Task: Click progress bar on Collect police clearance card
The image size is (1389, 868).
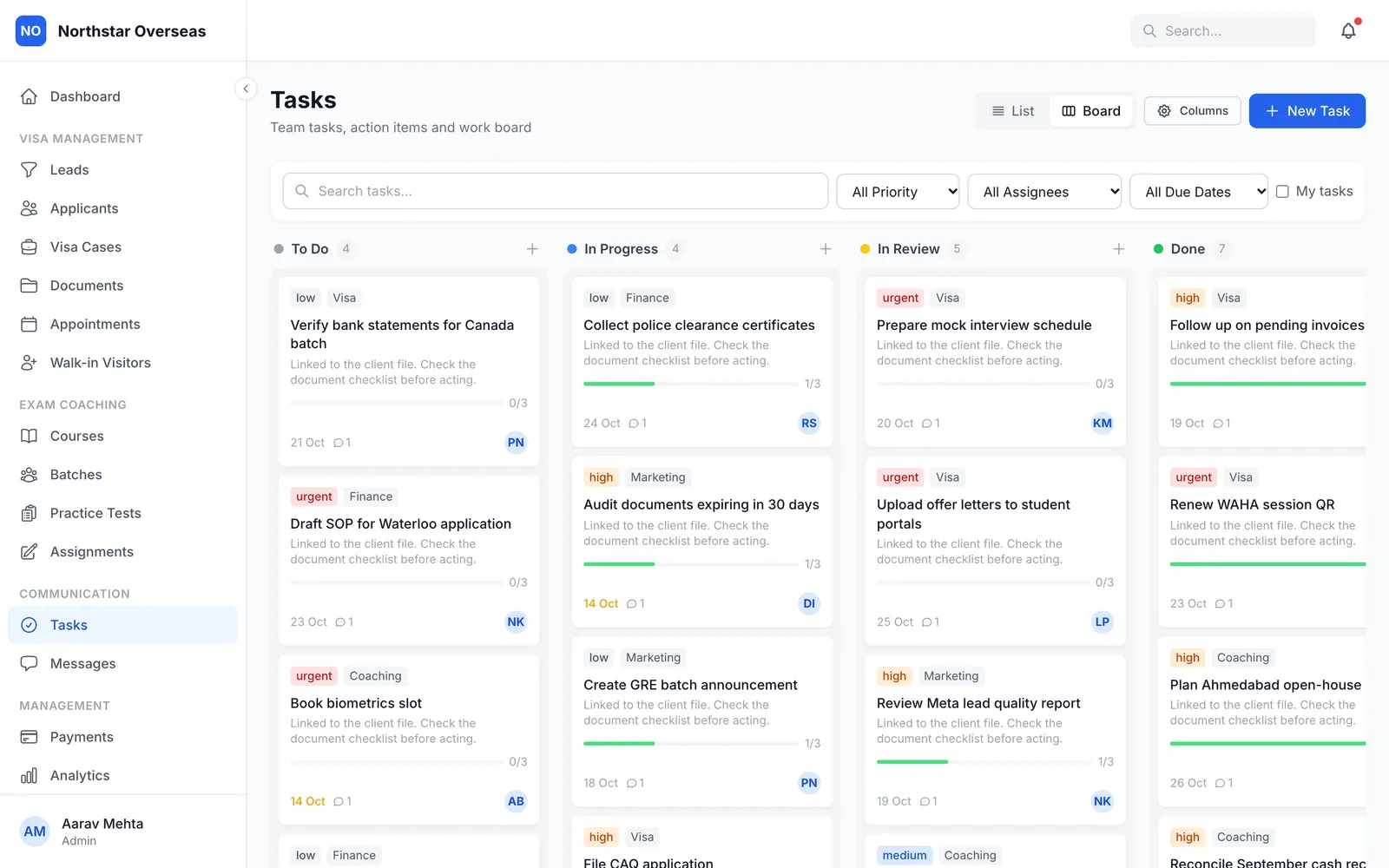Action: tap(690, 384)
